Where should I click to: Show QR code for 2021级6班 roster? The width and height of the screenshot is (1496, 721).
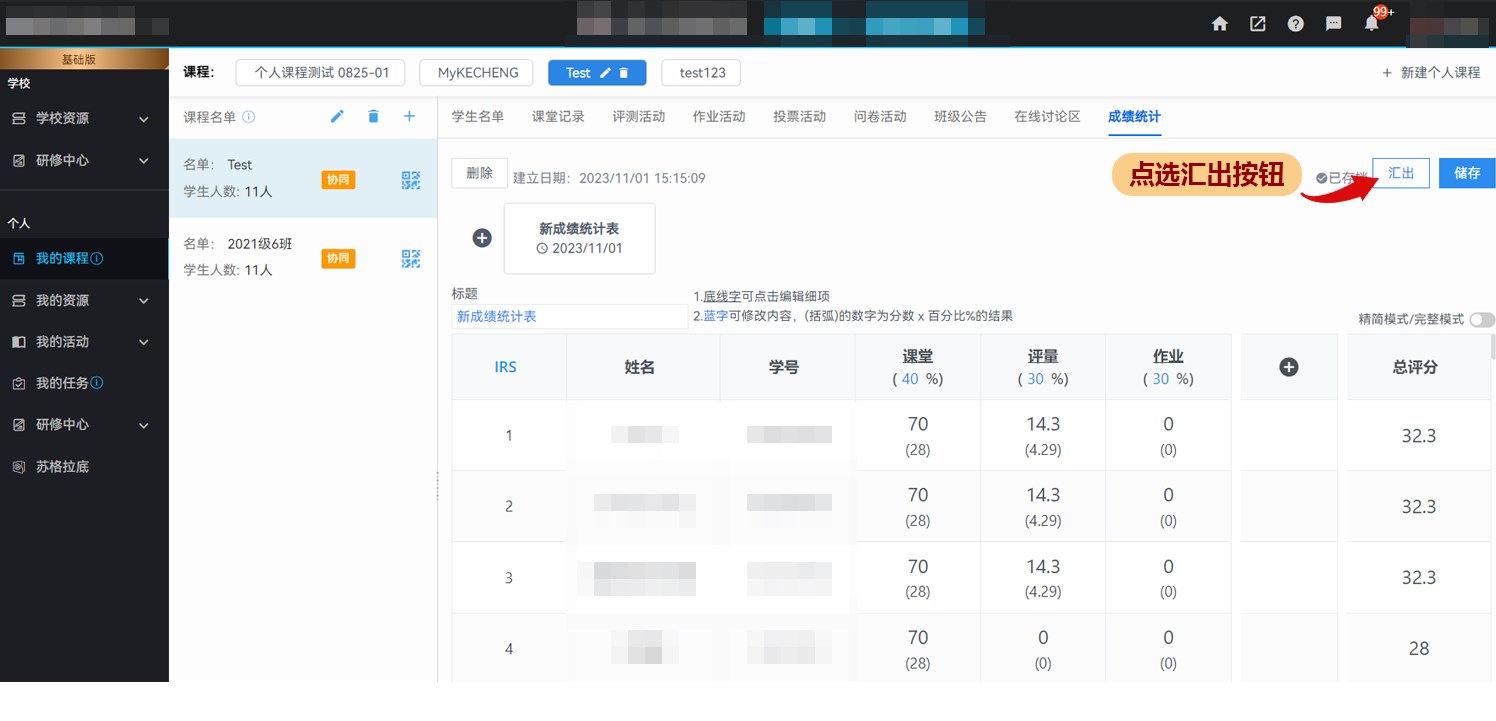(x=411, y=259)
